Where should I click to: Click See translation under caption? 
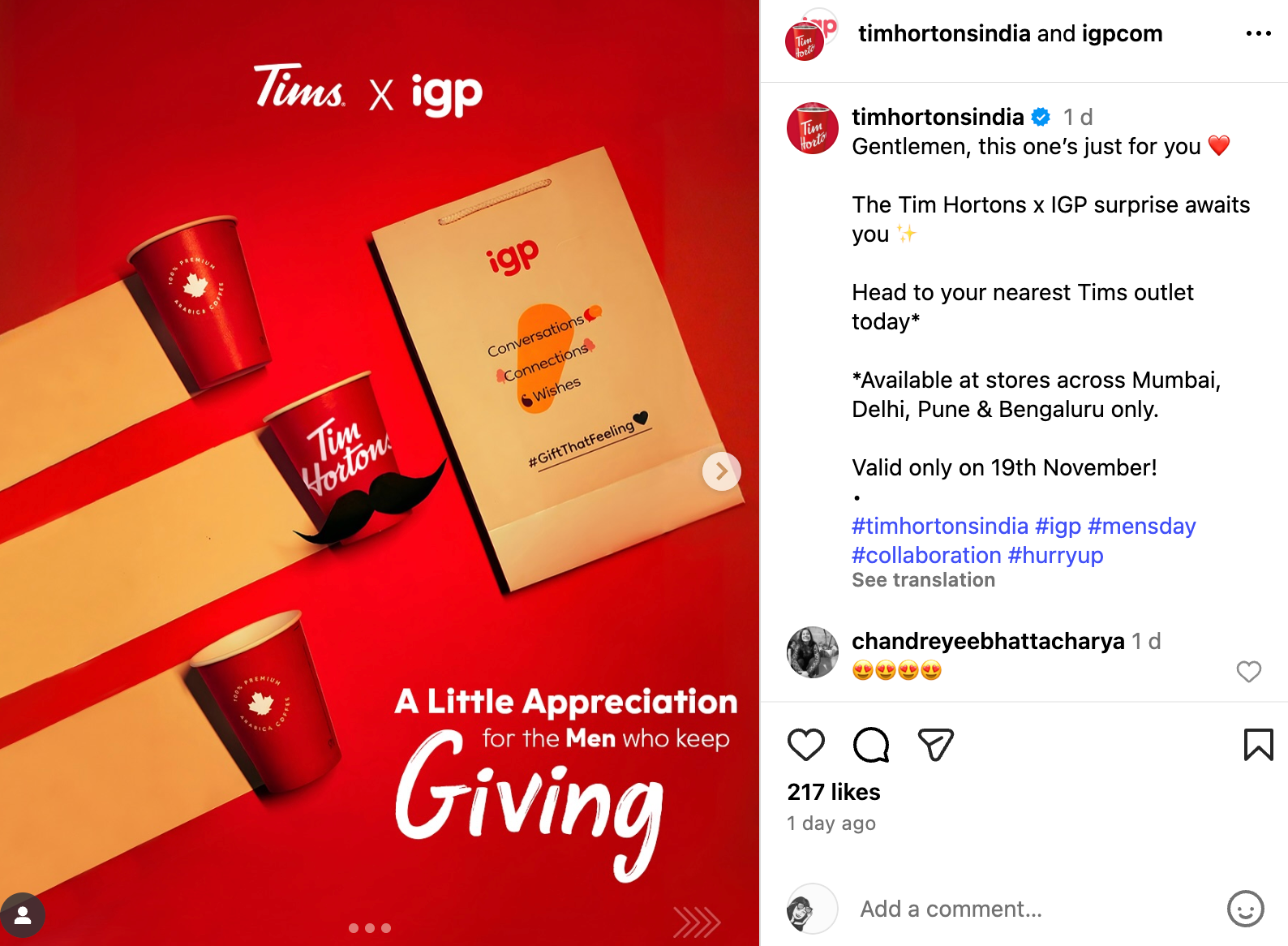(923, 580)
